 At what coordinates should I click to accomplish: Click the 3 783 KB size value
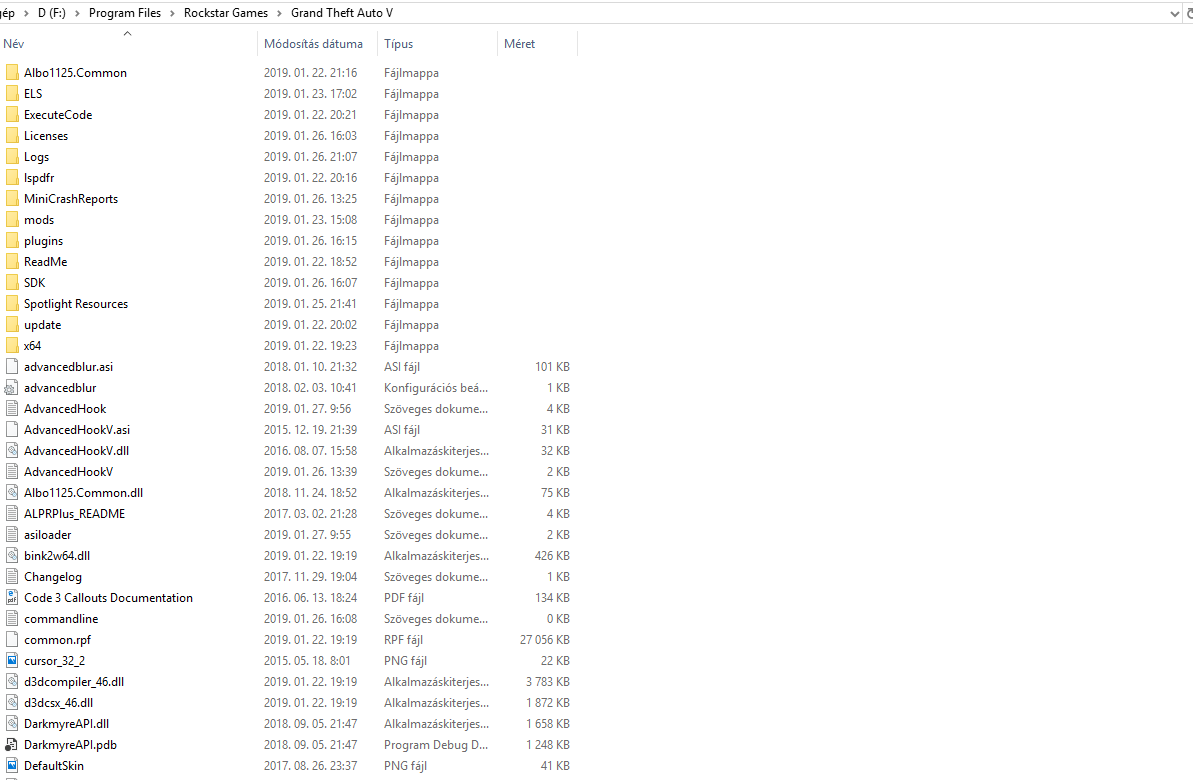pos(548,682)
